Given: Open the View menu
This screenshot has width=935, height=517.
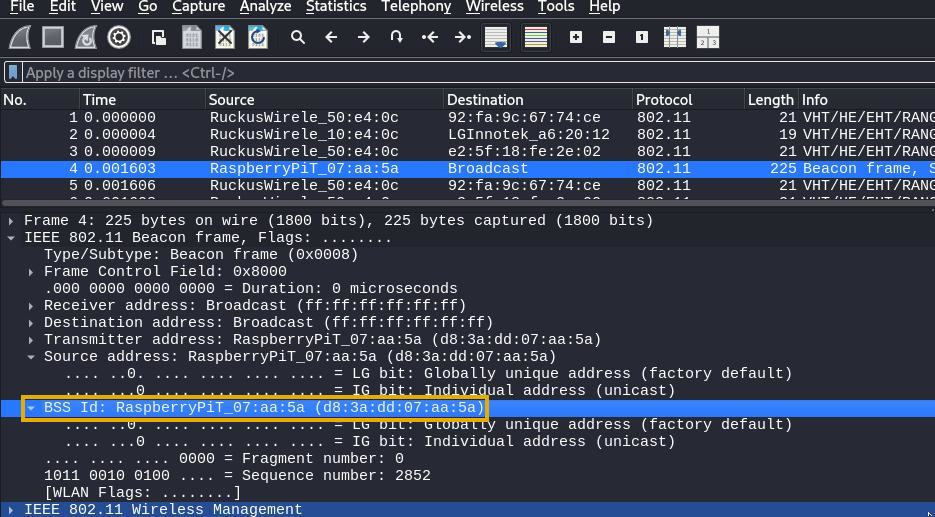Looking at the screenshot, I should tap(107, 7).
